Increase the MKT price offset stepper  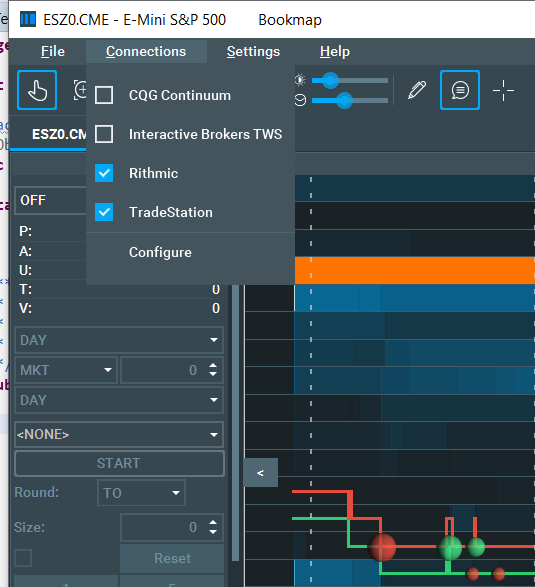[213, 366]
